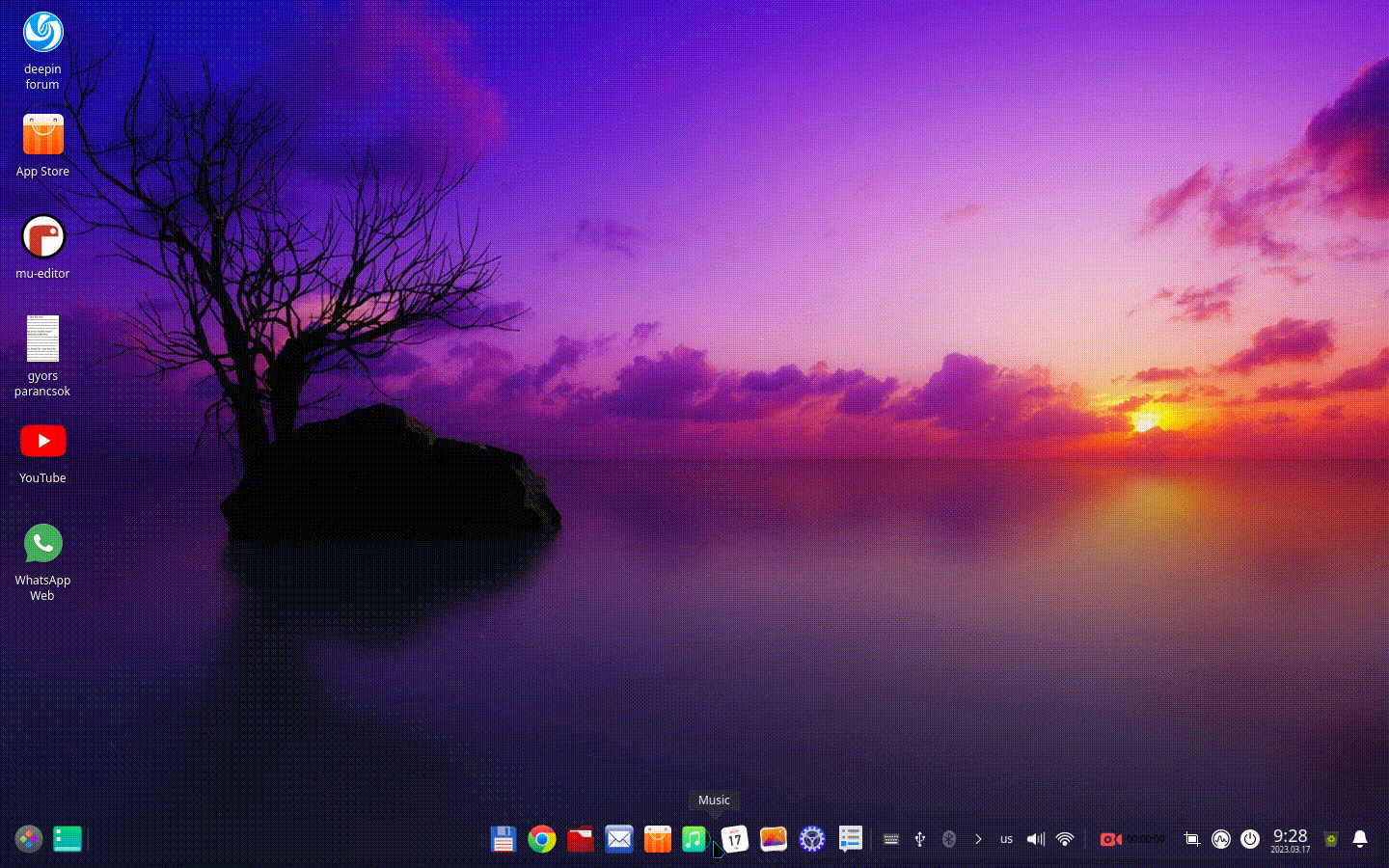Switch keyboard layout via the us indicator
The height and width of the screenshot is (868, 1389).
1006,839
